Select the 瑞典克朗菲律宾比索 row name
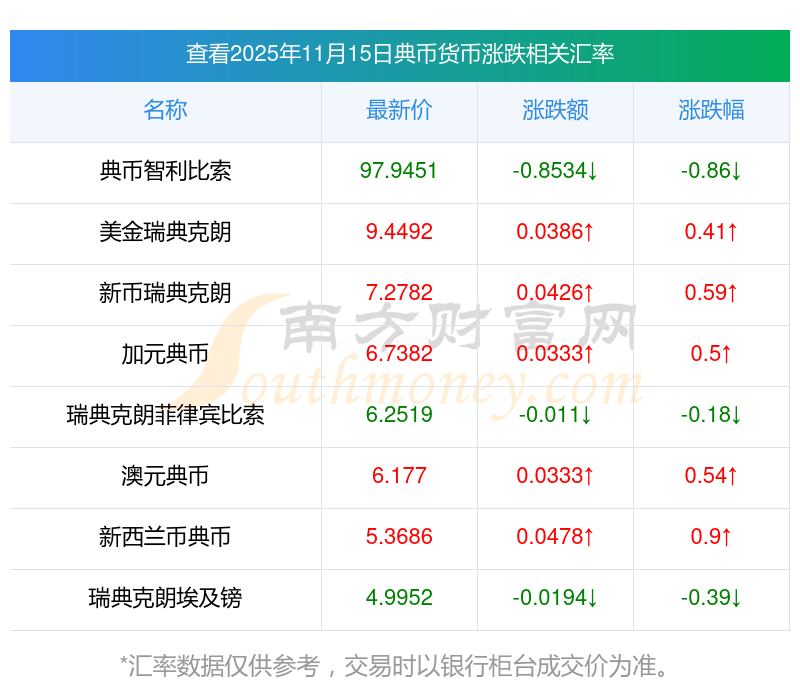Image resolution: width=800 pixels, height=697 pixels. (165, 415)
